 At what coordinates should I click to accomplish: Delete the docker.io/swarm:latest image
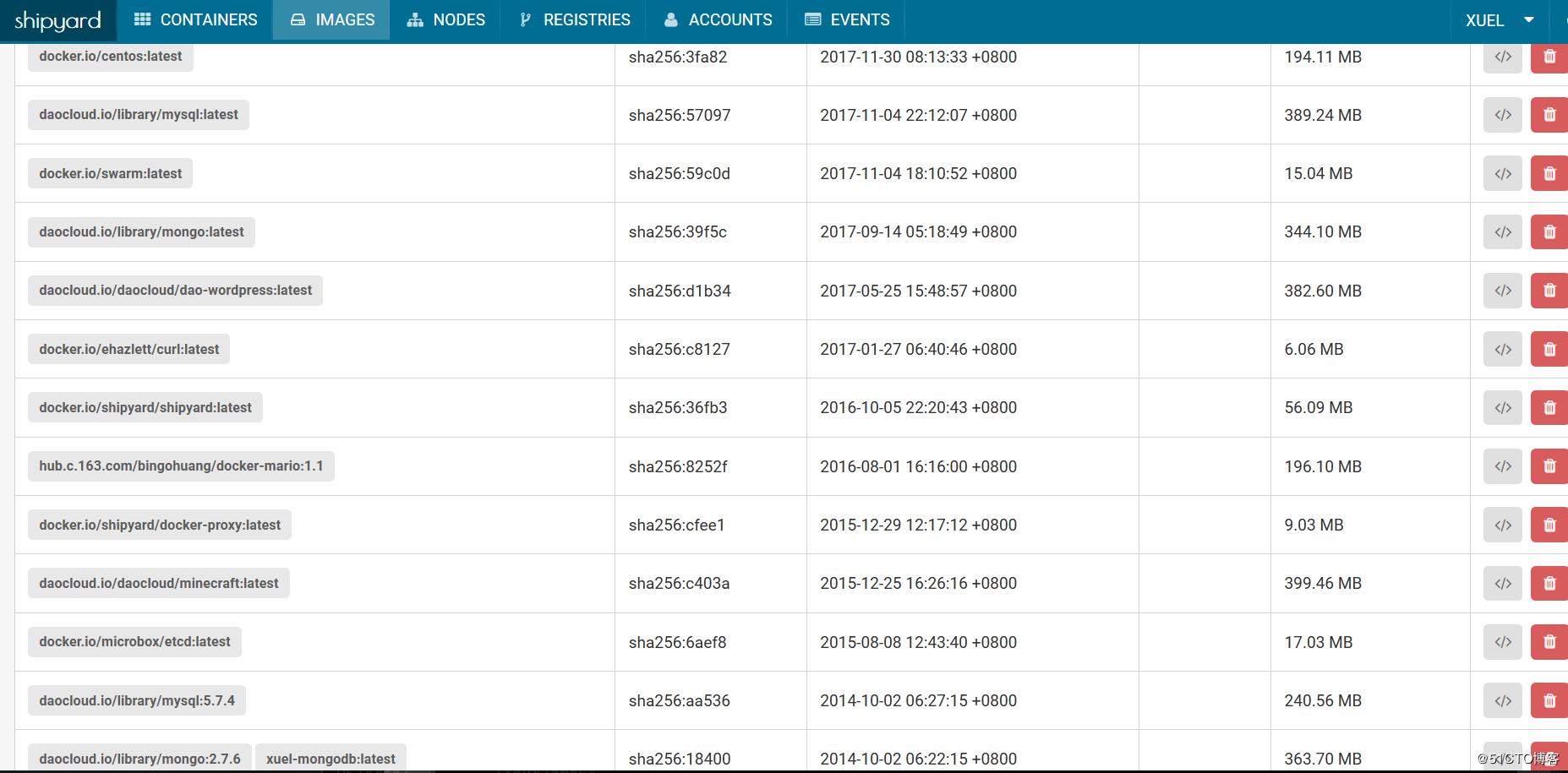pyautogui.click(x=1549, y=173)
